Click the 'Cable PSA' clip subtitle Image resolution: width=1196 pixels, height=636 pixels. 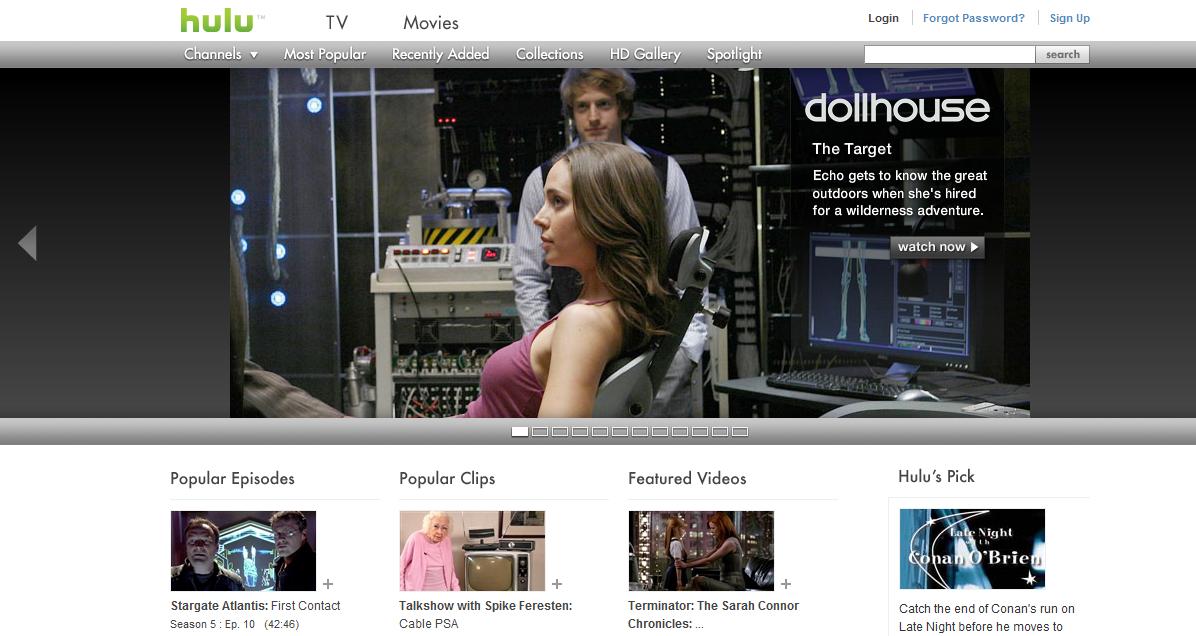[x=429, y=624]
